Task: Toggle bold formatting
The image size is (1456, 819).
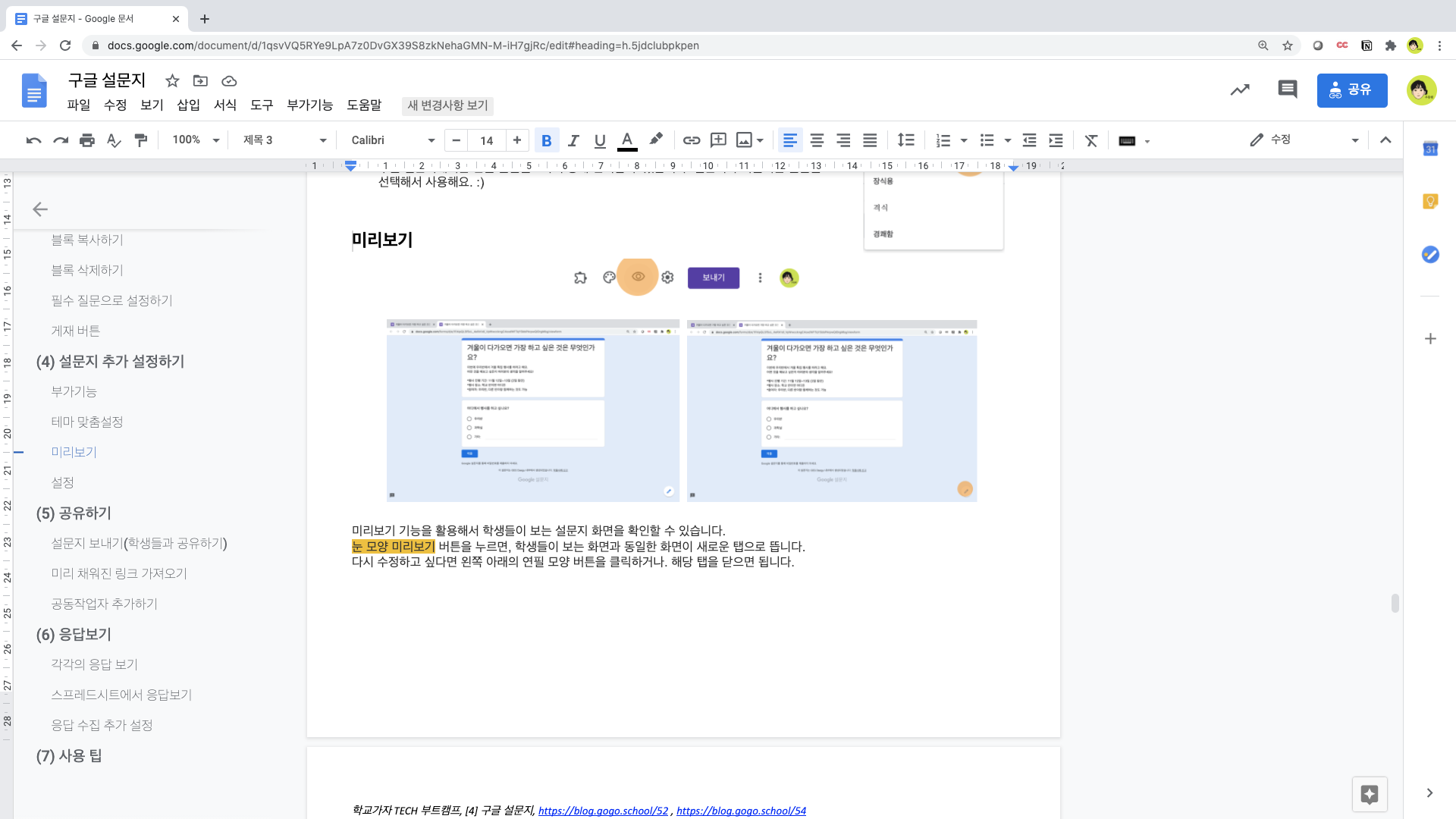Action: click(x=546, y=140)
